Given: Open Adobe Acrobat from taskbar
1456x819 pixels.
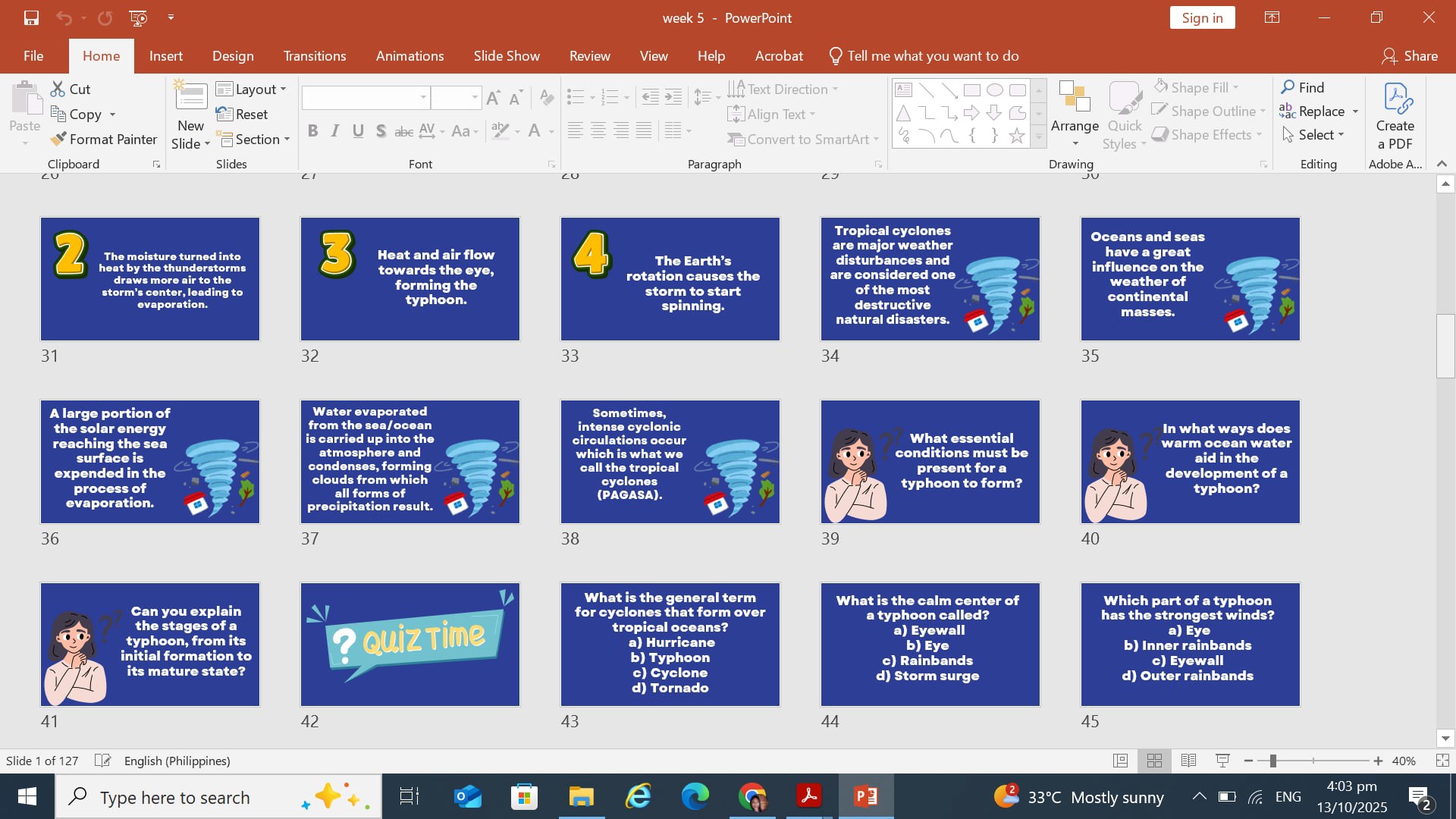Looking at the screenshot, I should click(809, 796).
